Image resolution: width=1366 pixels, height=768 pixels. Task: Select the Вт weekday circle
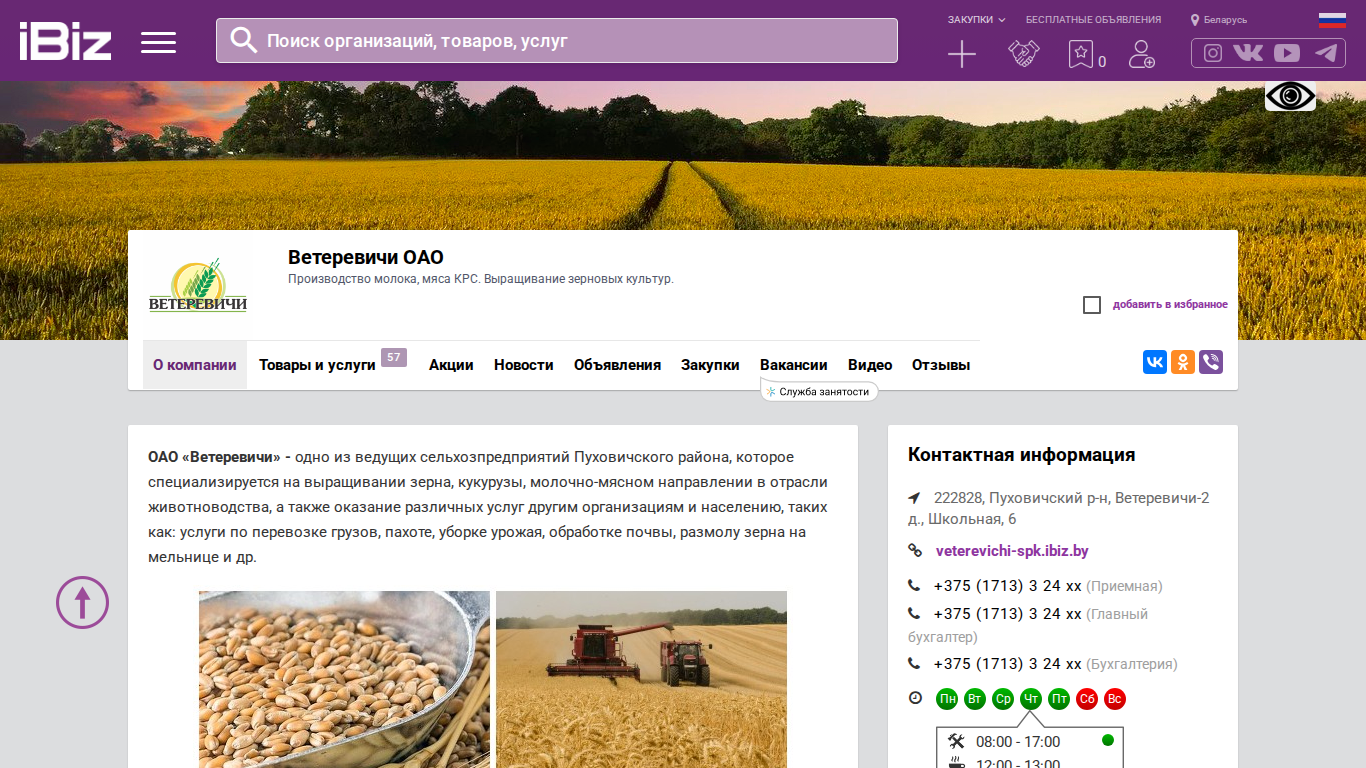[975, 699]
